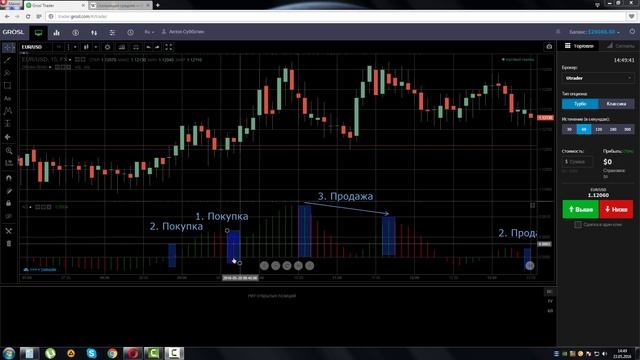The height and width of the screenshot is (360, 640).
Task: Click the amount input field
Action: pyautogui.click(x=577, y=162)
